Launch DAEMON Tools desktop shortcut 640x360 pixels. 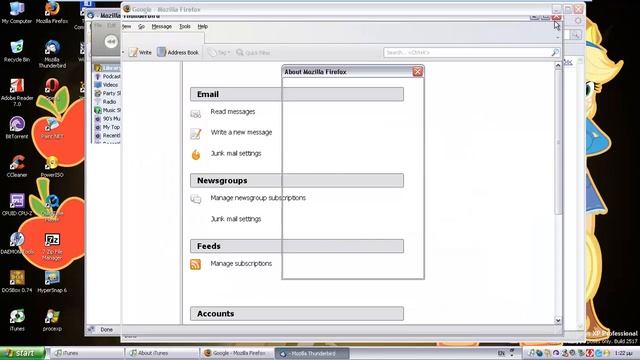click(x=17, y=242)
